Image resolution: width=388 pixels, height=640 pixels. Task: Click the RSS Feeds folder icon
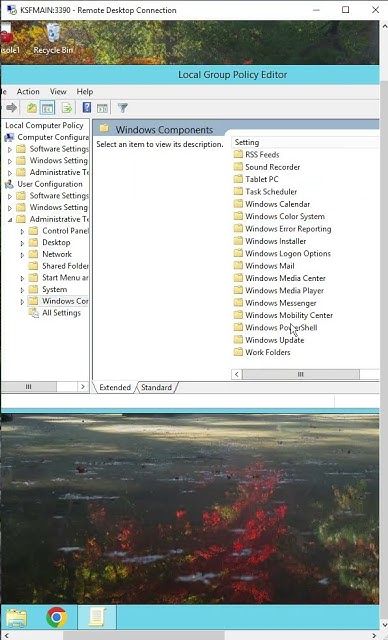[238, 154]
